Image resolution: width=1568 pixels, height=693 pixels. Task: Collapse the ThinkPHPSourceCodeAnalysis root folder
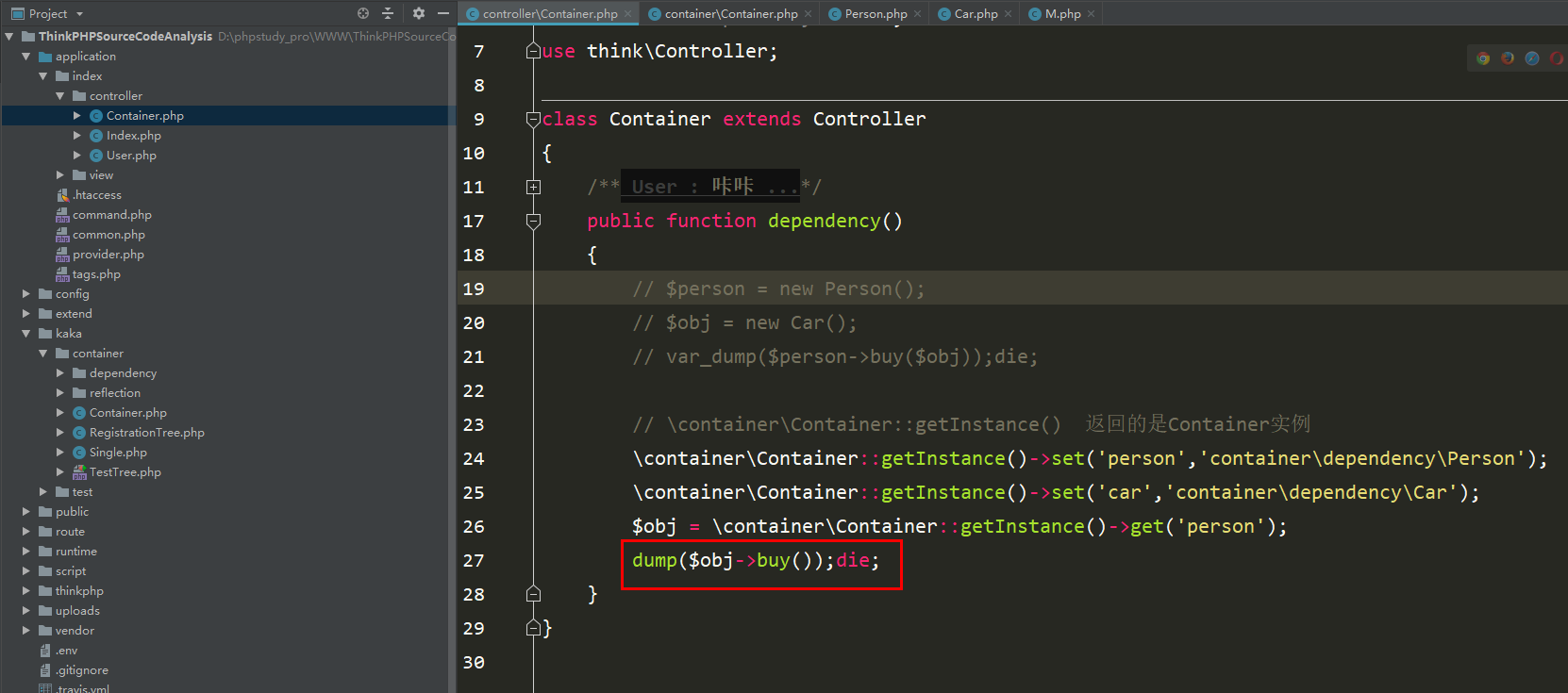[9, 37]
